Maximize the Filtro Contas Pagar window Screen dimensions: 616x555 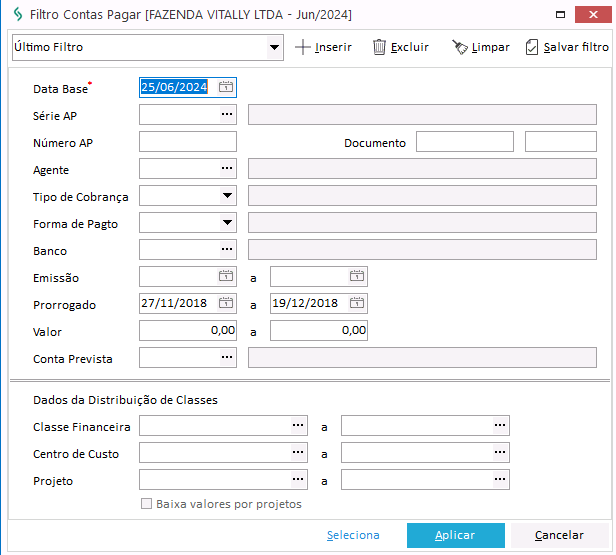pos(560,15)
